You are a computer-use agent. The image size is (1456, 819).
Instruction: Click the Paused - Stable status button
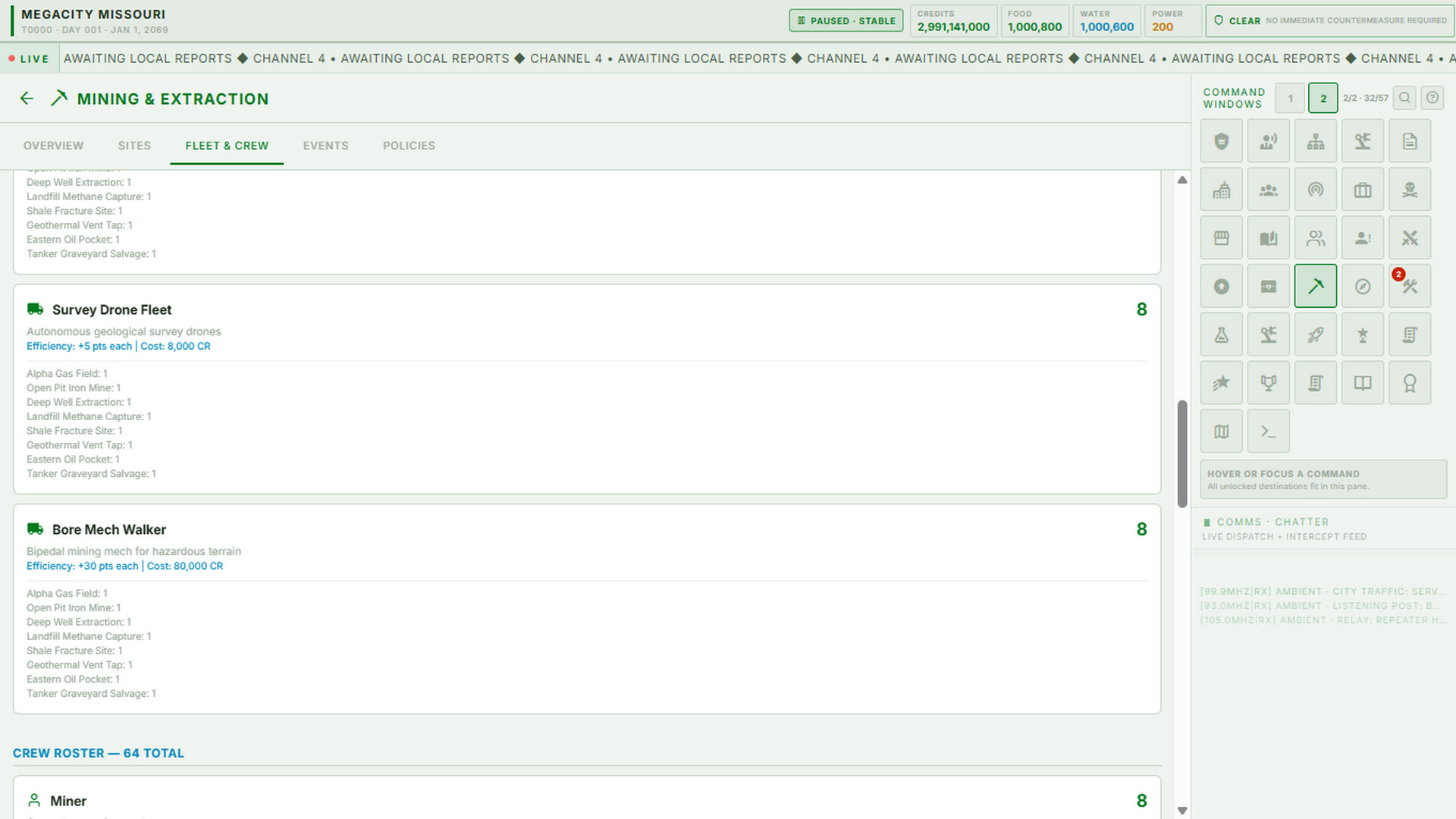pyautogui.click(x=846, y=20)
